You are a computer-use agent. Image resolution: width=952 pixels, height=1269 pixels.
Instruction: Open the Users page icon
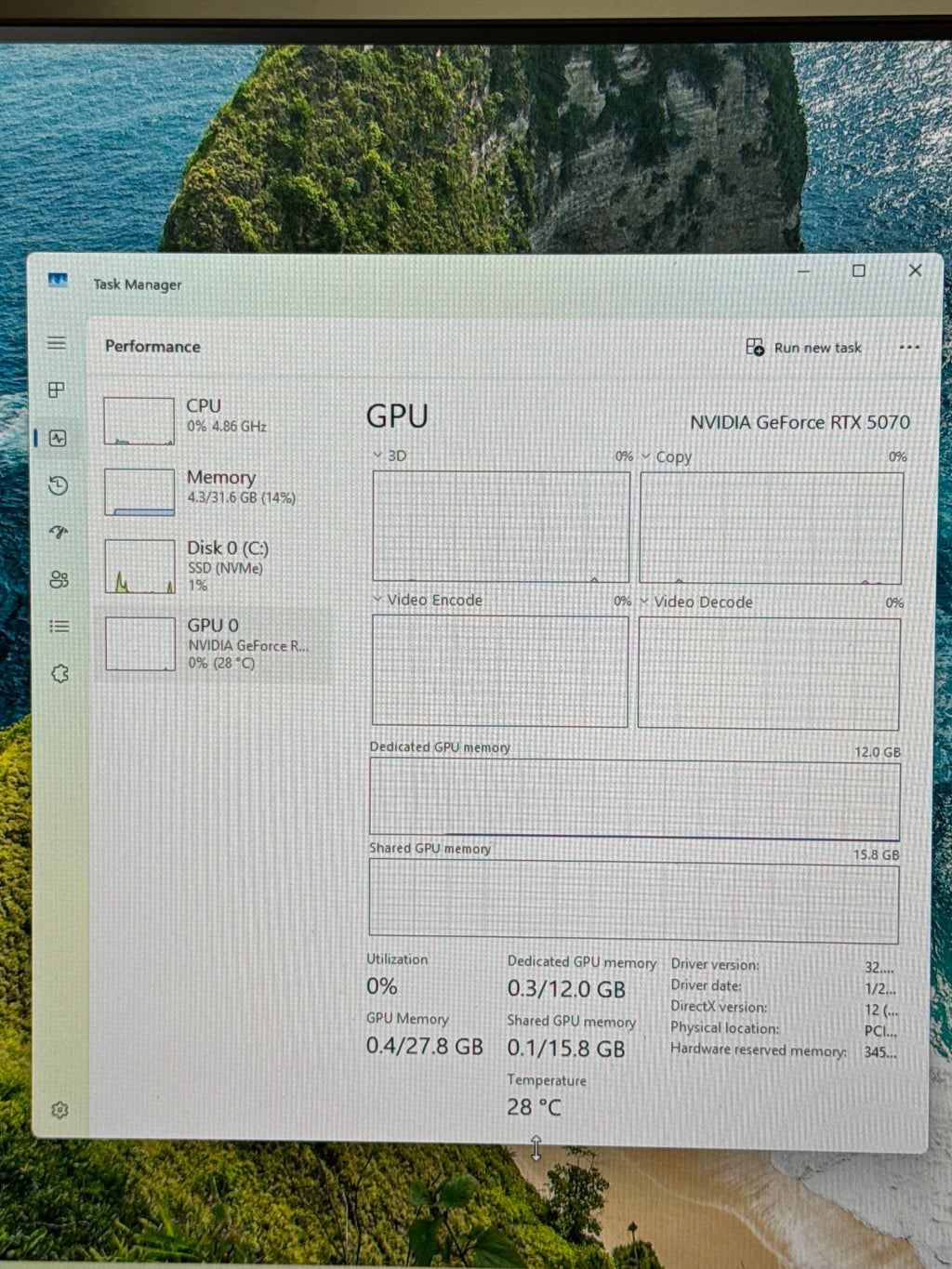[59, 580]
